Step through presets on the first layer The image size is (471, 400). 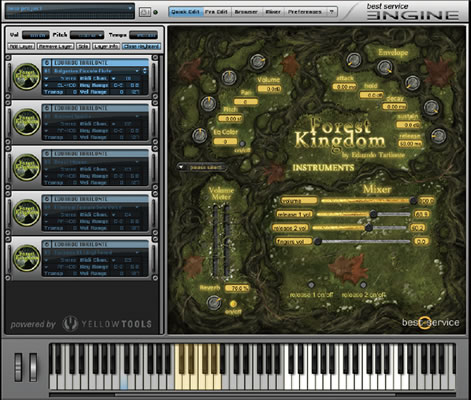145,71
